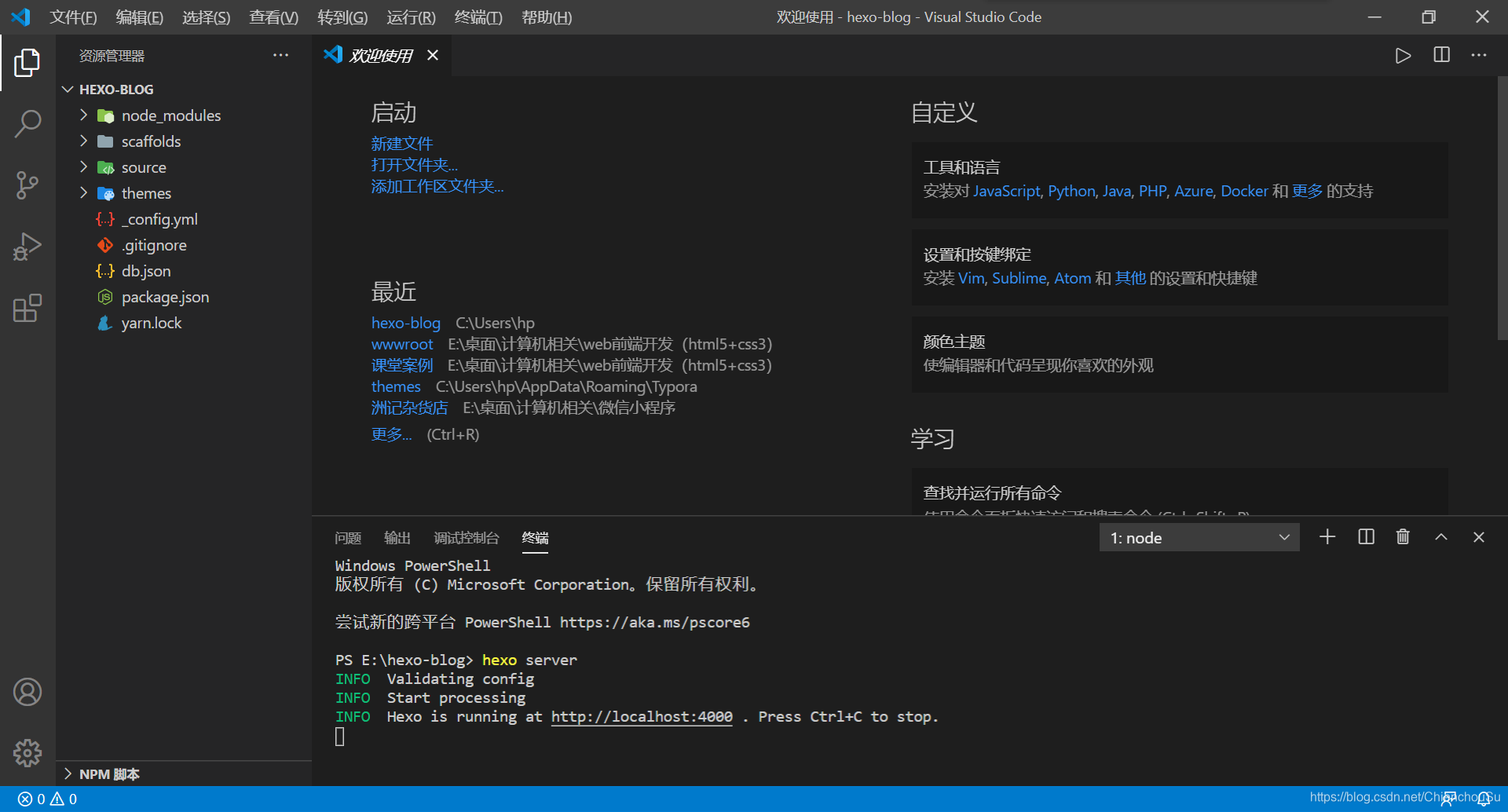This screenshot has width=1508, height=812.
Task: Open the 终端(T) menu
Action: click(478, 17)
